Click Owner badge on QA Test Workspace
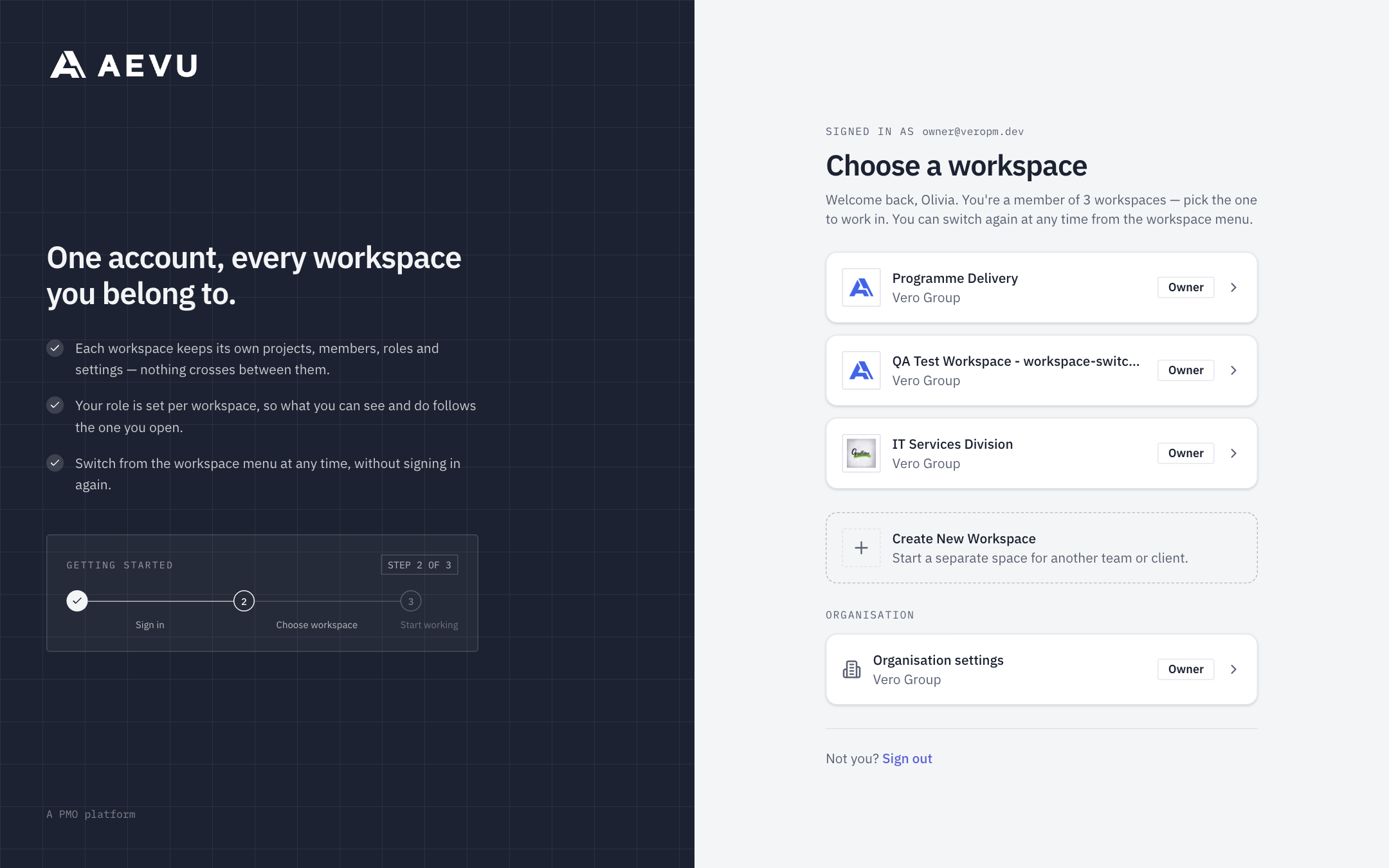1389x868 pixels. (x=1186, y=370)
